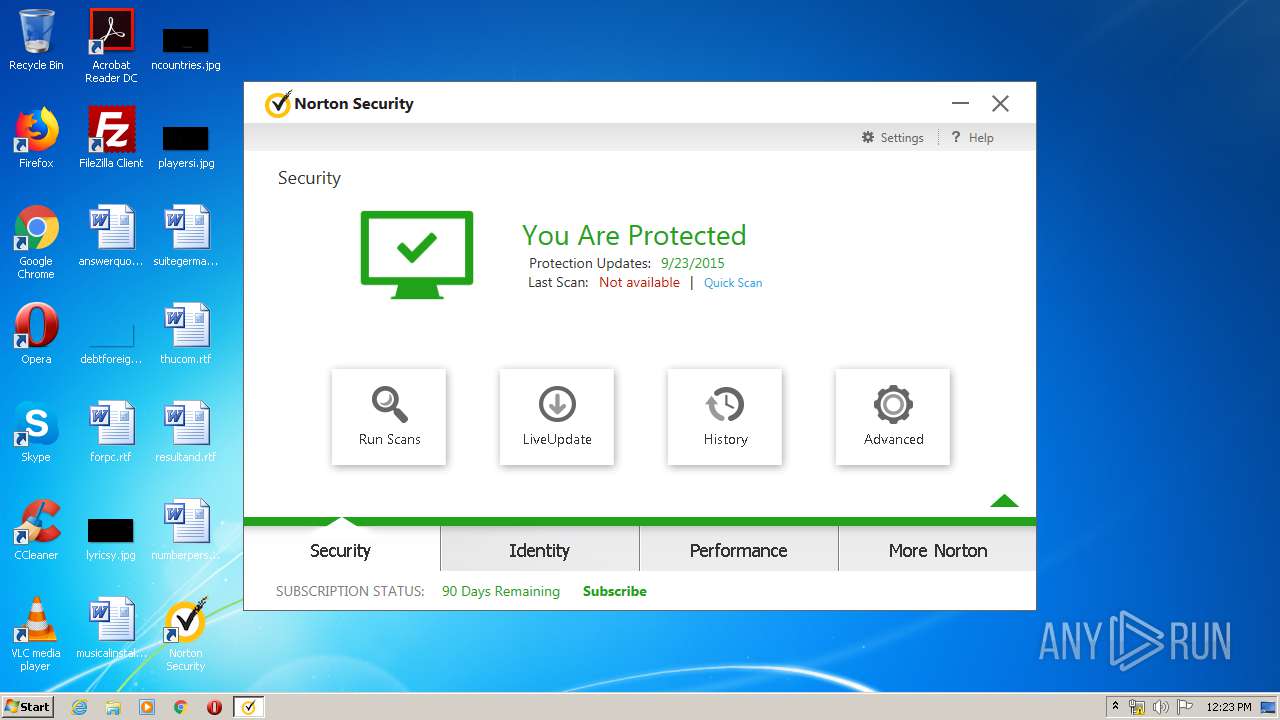Open Internet Explorer from taskbar
Screen dimensions: 1280x720
[x=80, y=707]
